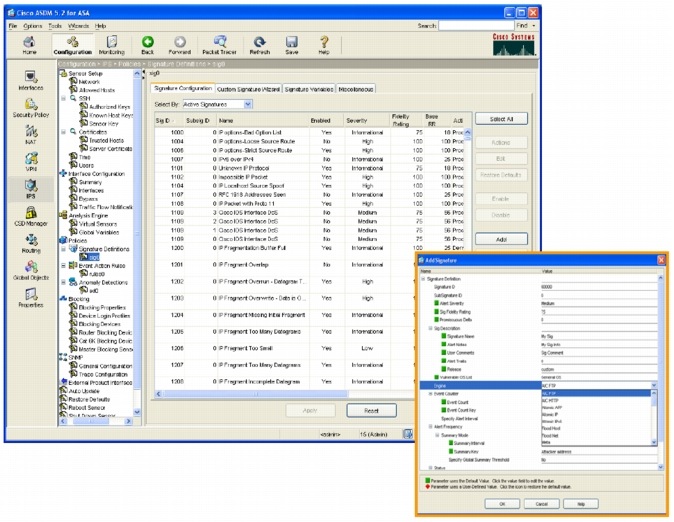Click OK in Add Signature dialog
674x522 pixels.
click(x=502, y=504)
